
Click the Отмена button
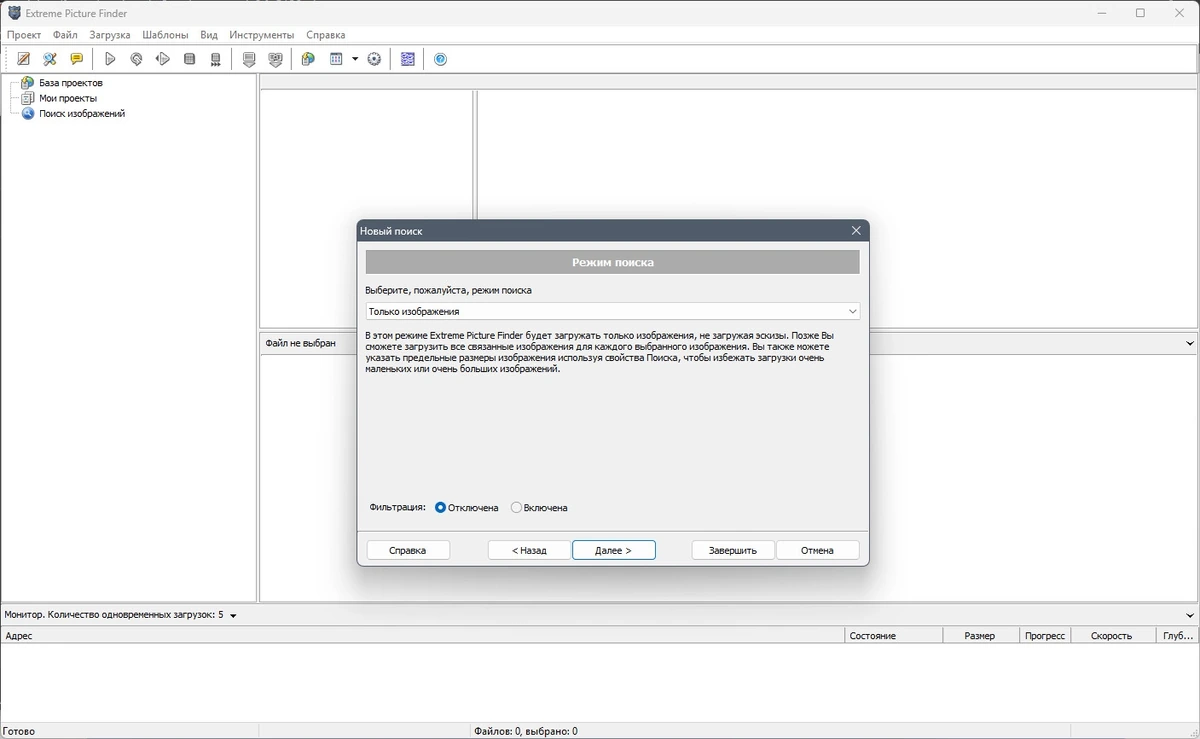click(x=817, y=550)
